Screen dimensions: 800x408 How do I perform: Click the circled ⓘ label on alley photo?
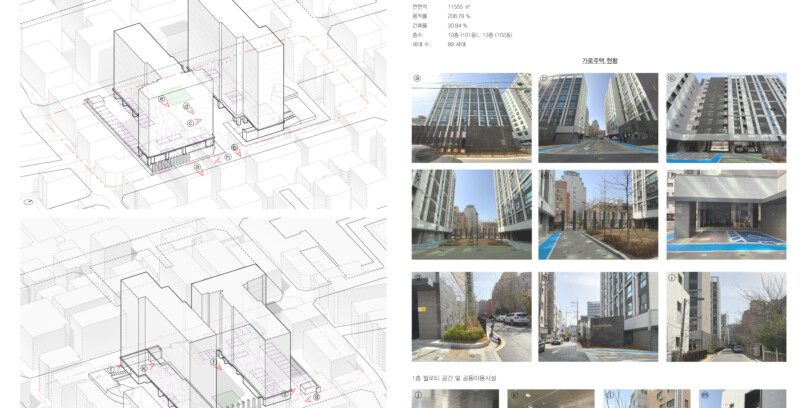tap(672, 278)
